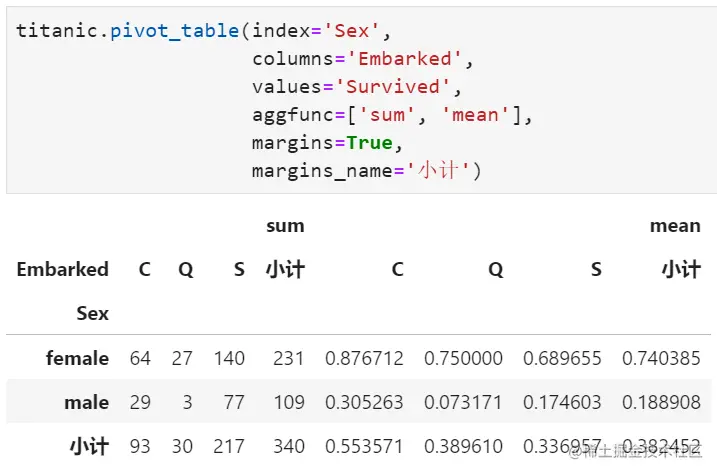Click the pivot_table code cell

click(x=360, y=100)
